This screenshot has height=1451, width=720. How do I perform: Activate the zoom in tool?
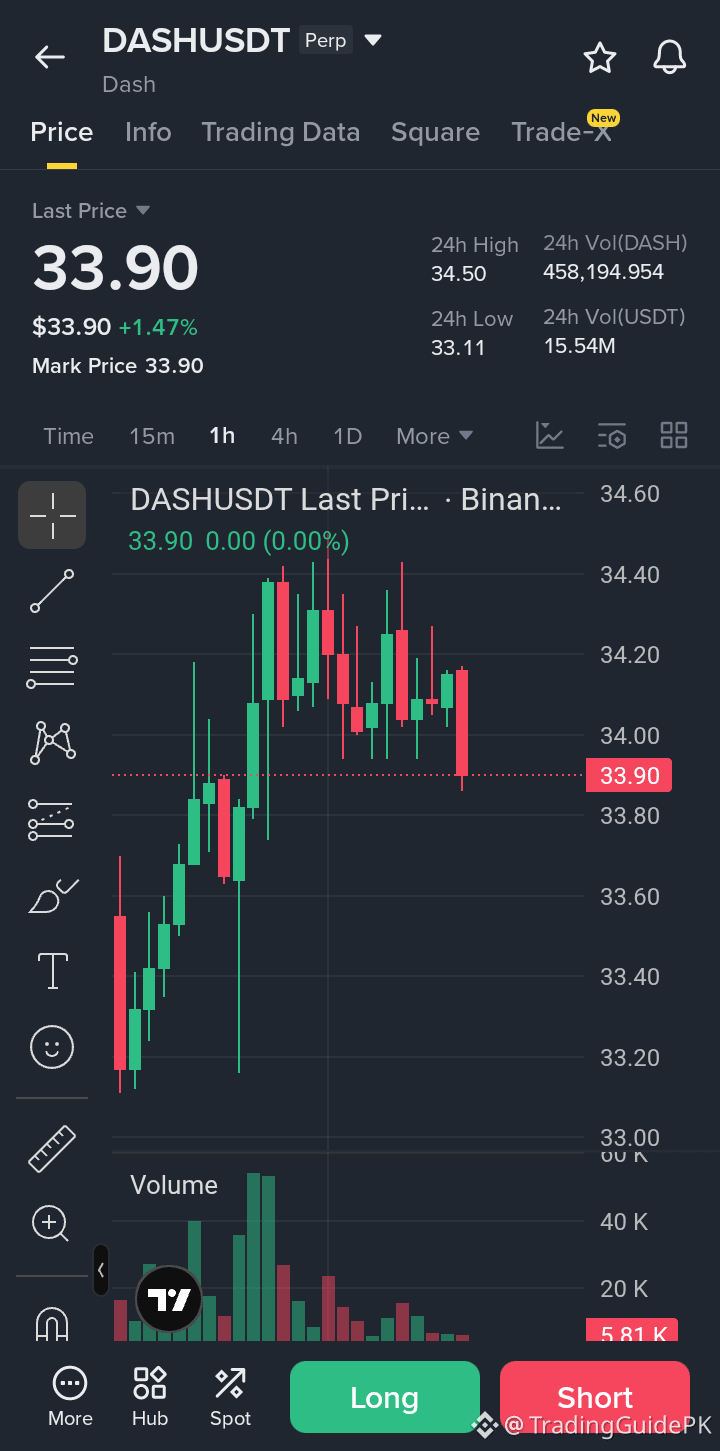coord(51,1224)
